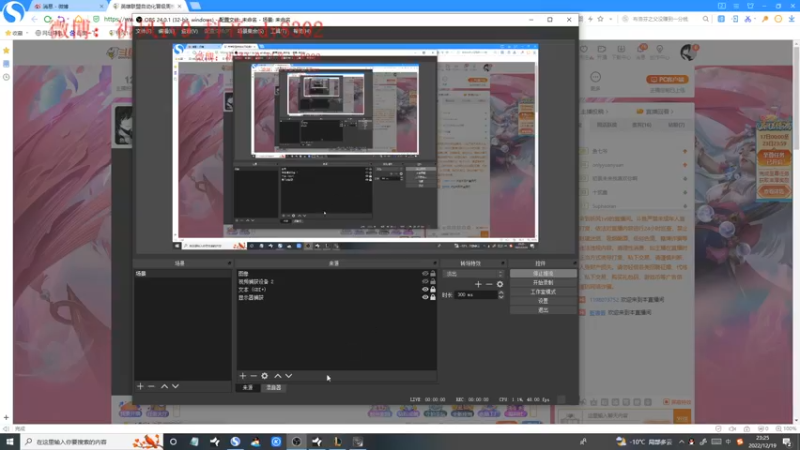Viewport: 800px width, 450px height.
Task: Click Windows taskbar search box
Action: (x=92, y=442)
